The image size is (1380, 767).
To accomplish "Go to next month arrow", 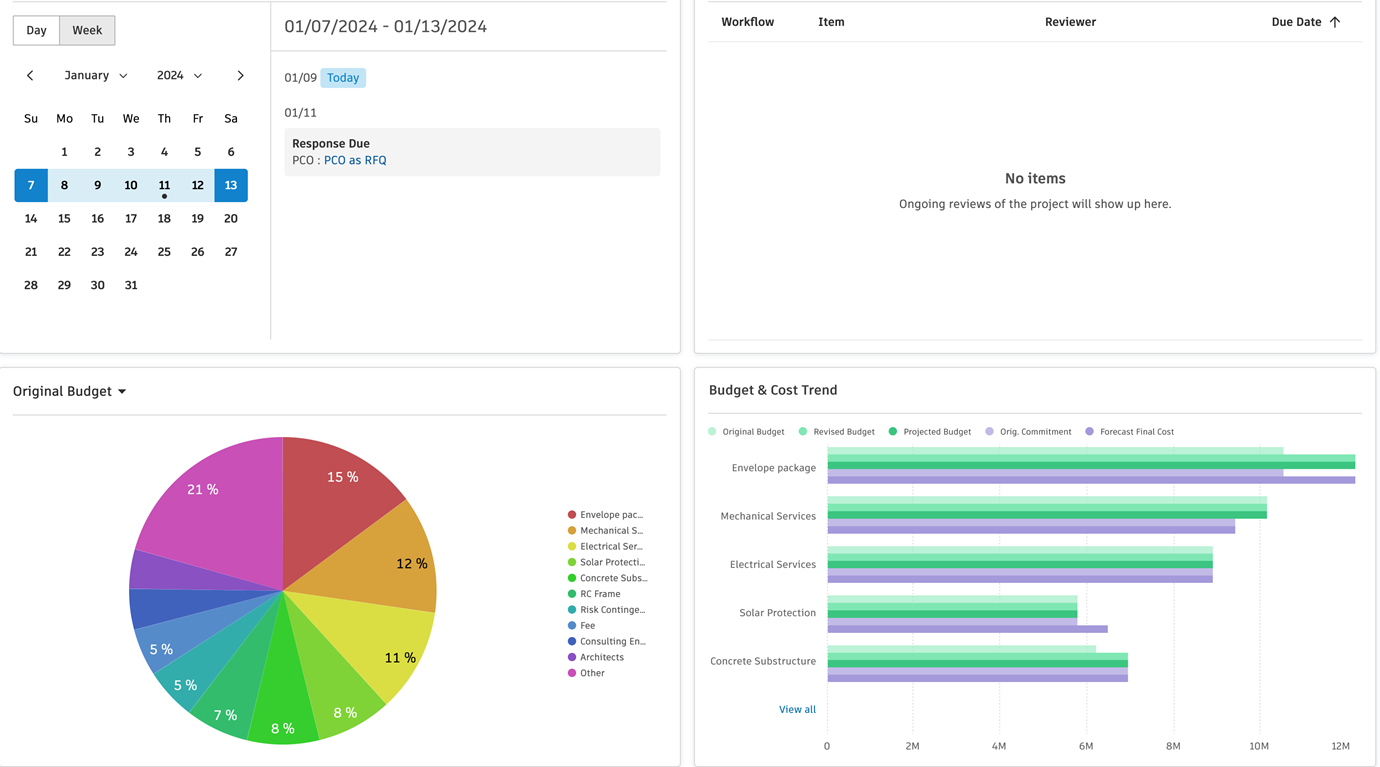I will [x=240, y=76].
